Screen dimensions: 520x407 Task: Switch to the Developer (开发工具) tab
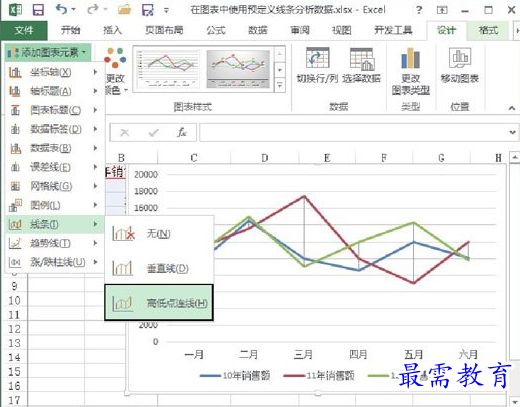[393, 30]
